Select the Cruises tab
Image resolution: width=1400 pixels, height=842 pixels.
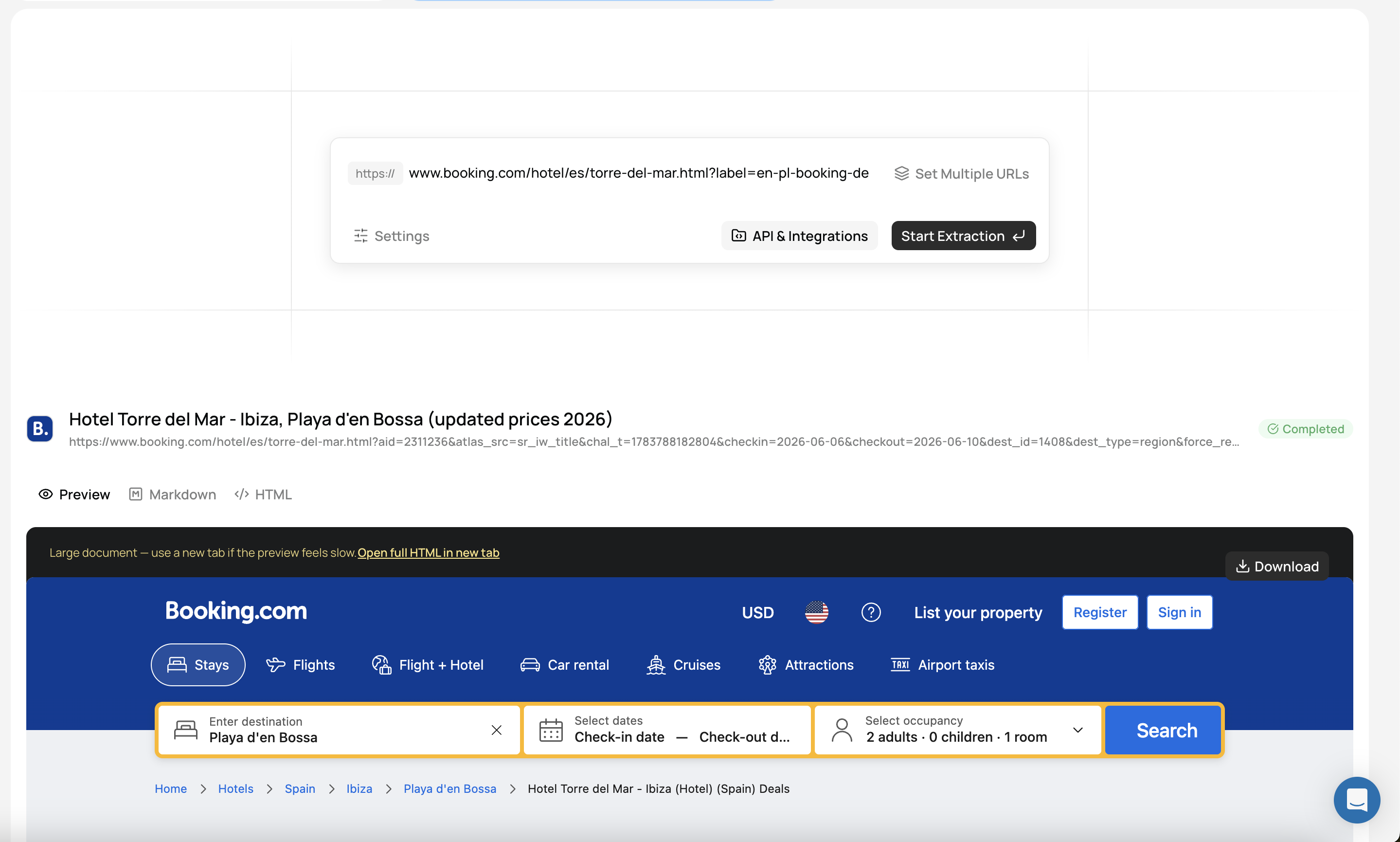click(x=683, y=664)
